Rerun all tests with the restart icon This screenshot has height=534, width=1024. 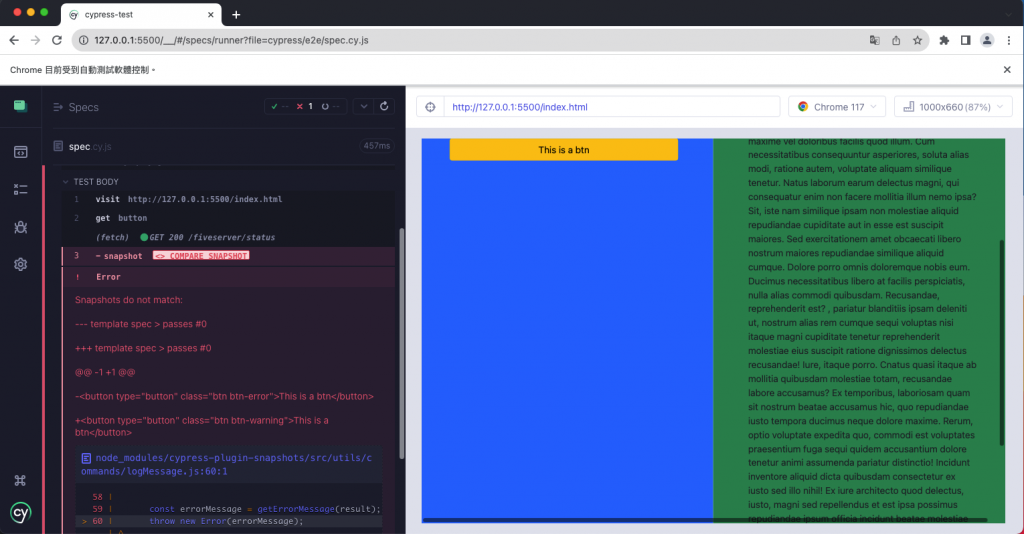point(384,106)
